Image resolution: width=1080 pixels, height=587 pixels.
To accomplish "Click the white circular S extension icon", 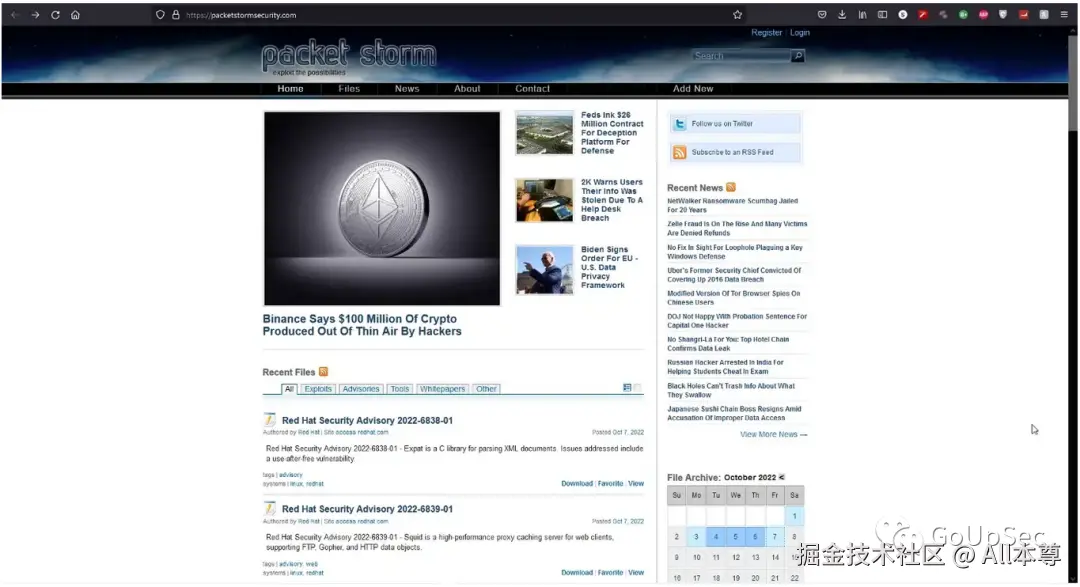I will 902,14.
